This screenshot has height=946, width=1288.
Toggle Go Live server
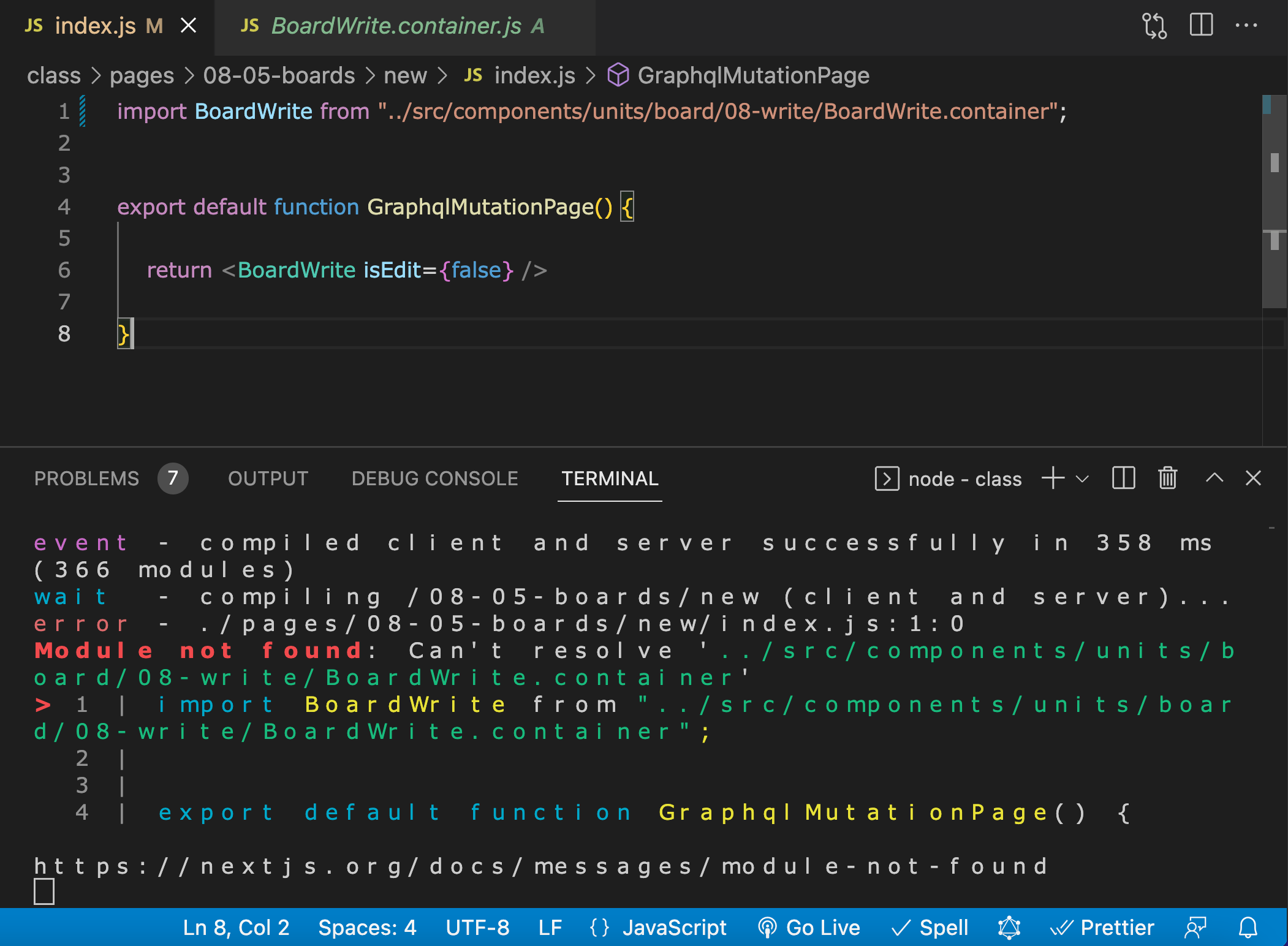[x=809, y=928]
